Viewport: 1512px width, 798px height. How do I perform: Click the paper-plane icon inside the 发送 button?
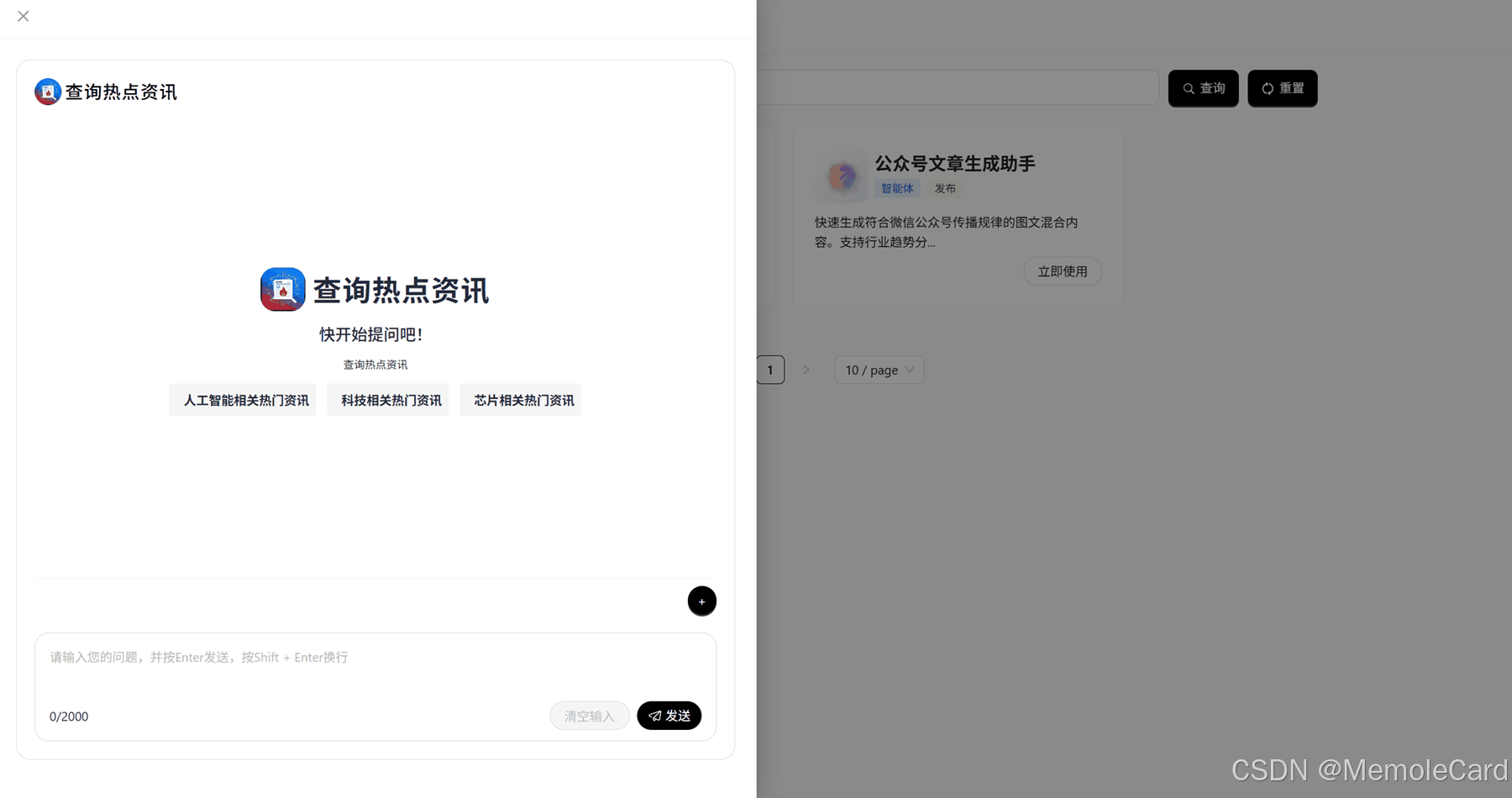pos(656,716)
